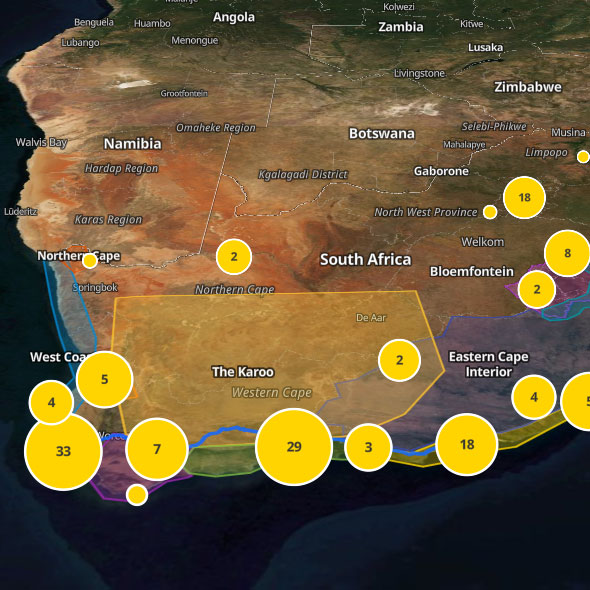Image resolution: width=590 pixels, height=590 pixels.
Task: Click the Livingstone town label
Action: (420, 73)
